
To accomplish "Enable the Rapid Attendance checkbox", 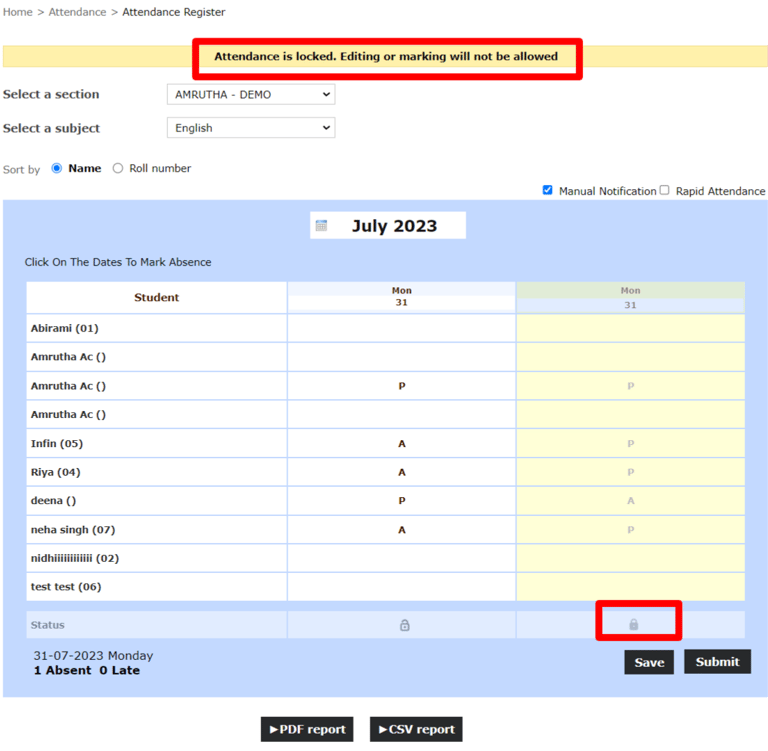I will pyautogui.click(x=664, y=190).
